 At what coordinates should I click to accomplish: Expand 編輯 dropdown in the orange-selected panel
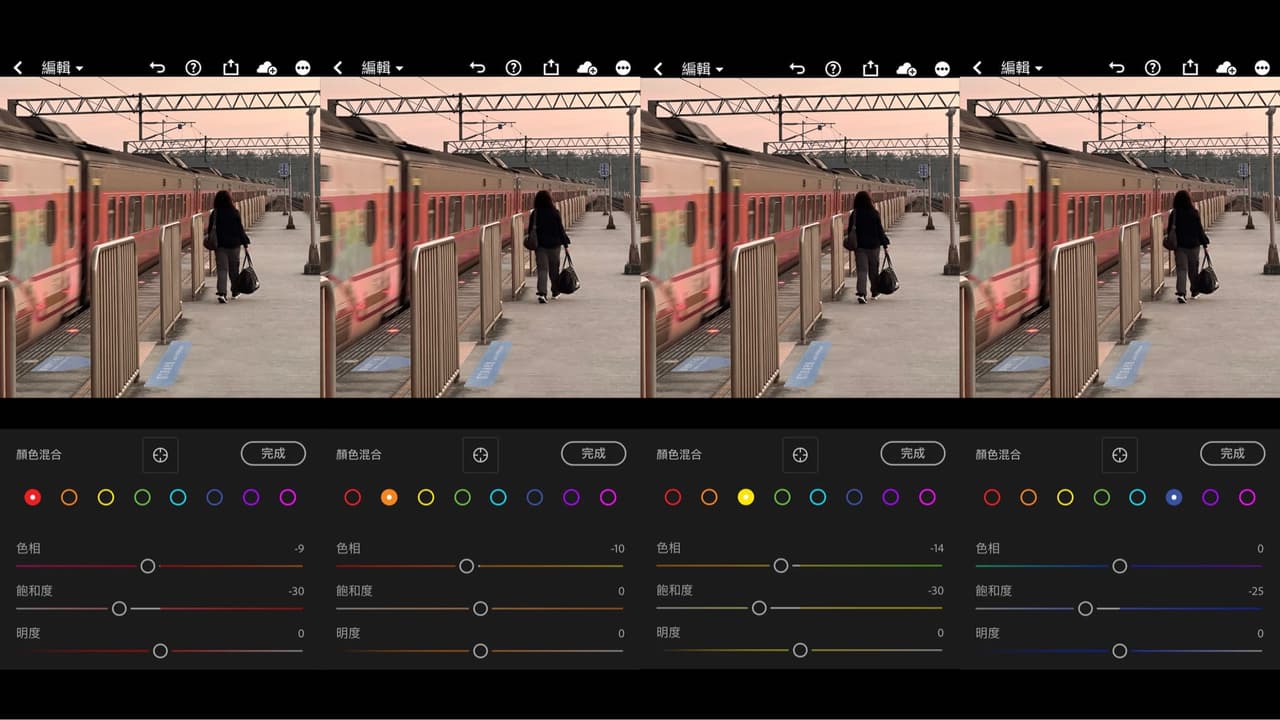[x=382, y=68]
